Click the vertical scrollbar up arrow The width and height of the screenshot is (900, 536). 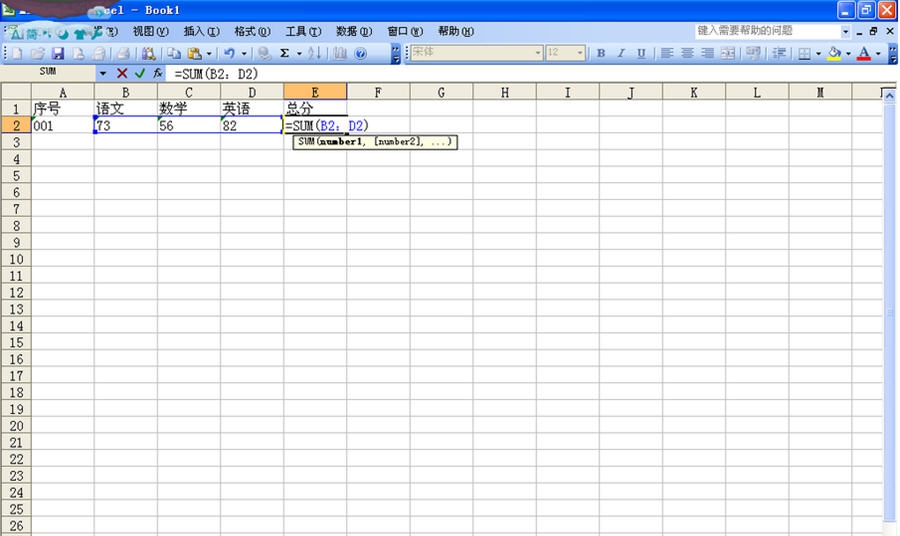(889, 96)
